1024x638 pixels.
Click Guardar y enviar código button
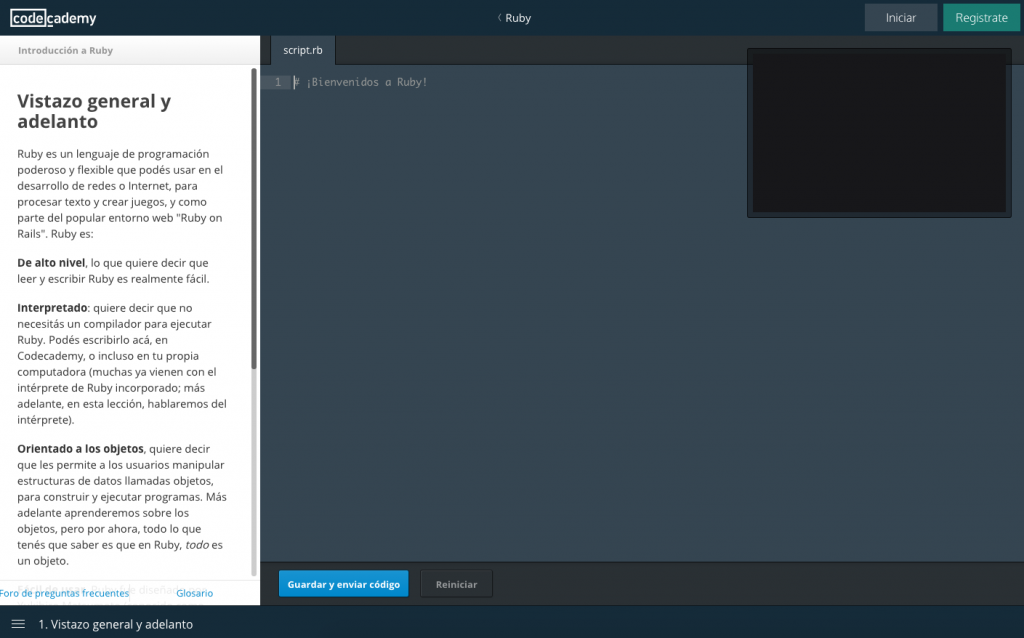[x=344, y=584]
